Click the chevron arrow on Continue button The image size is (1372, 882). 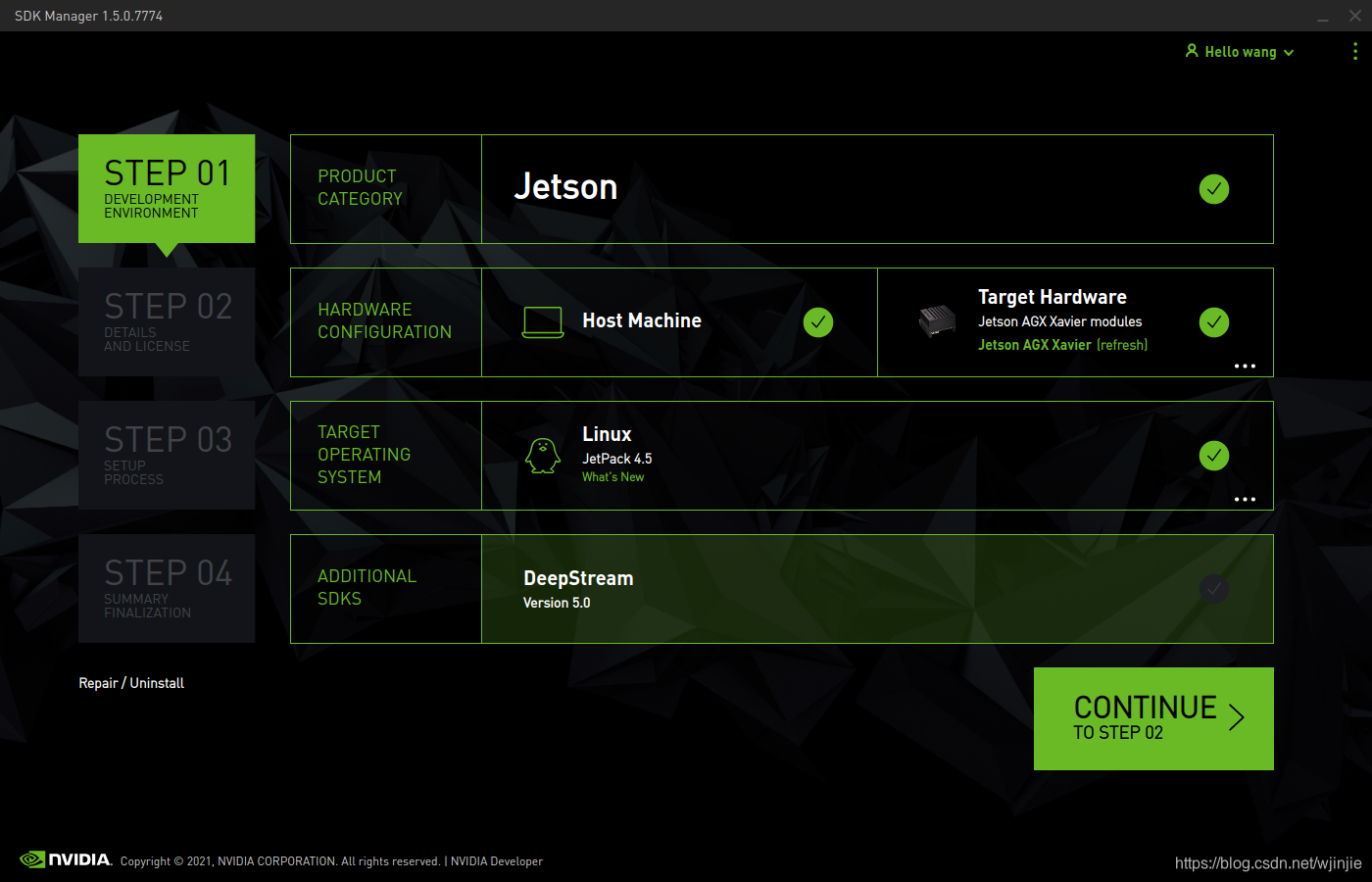point(1237,717)
